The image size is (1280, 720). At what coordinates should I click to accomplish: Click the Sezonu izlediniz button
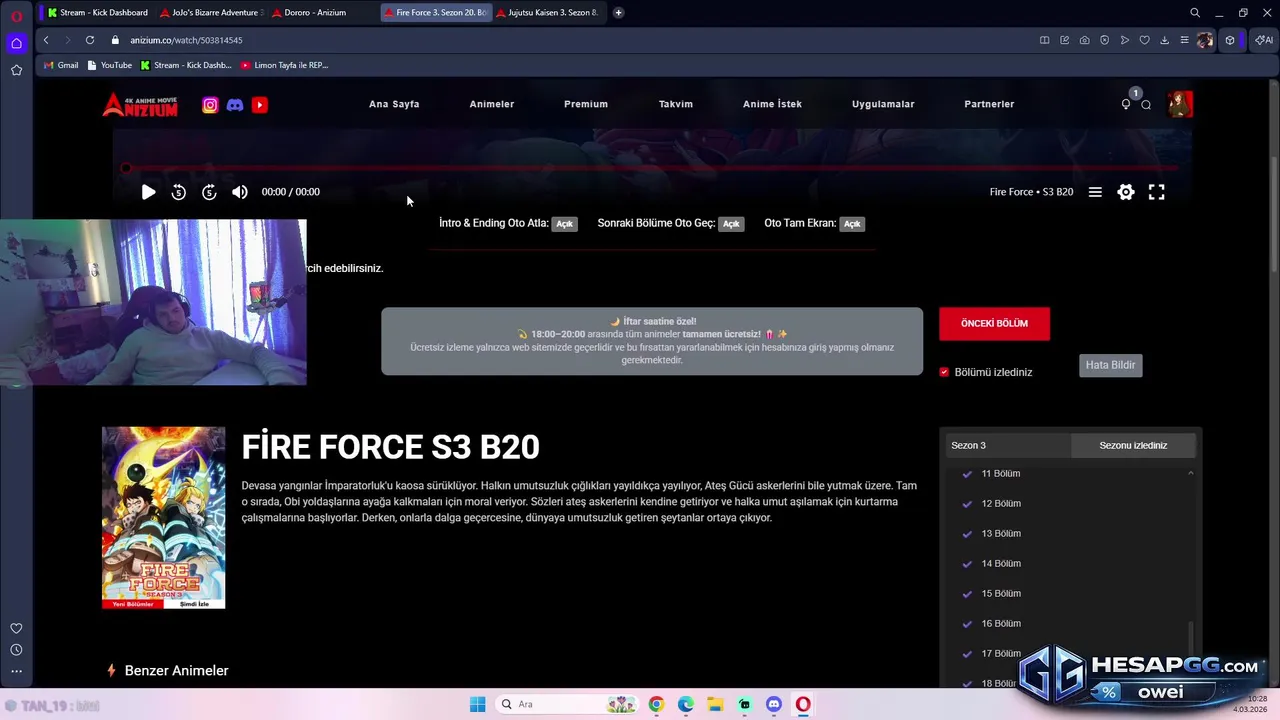[x=1133, y=445]
